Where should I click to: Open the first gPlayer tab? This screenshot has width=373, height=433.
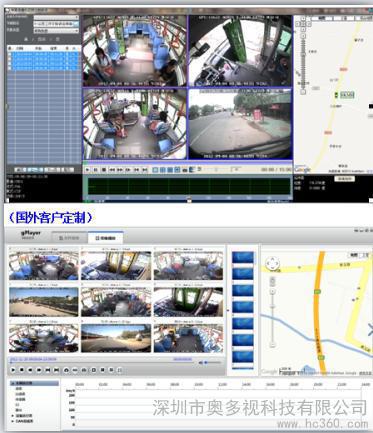69,238
